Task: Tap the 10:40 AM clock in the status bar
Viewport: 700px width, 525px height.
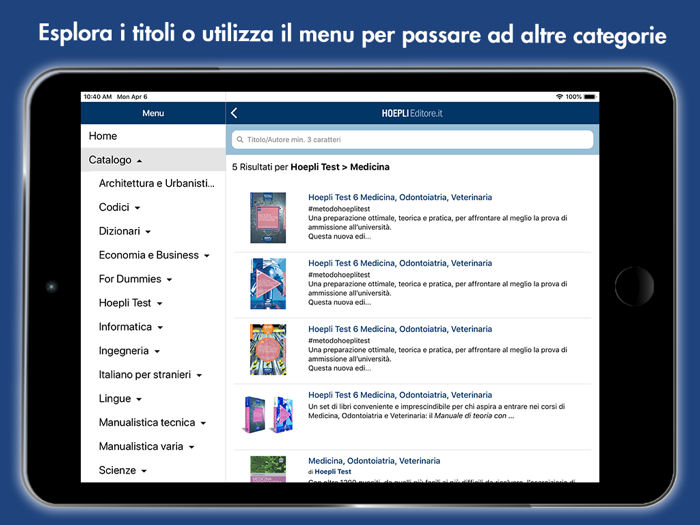Action: 98,97
